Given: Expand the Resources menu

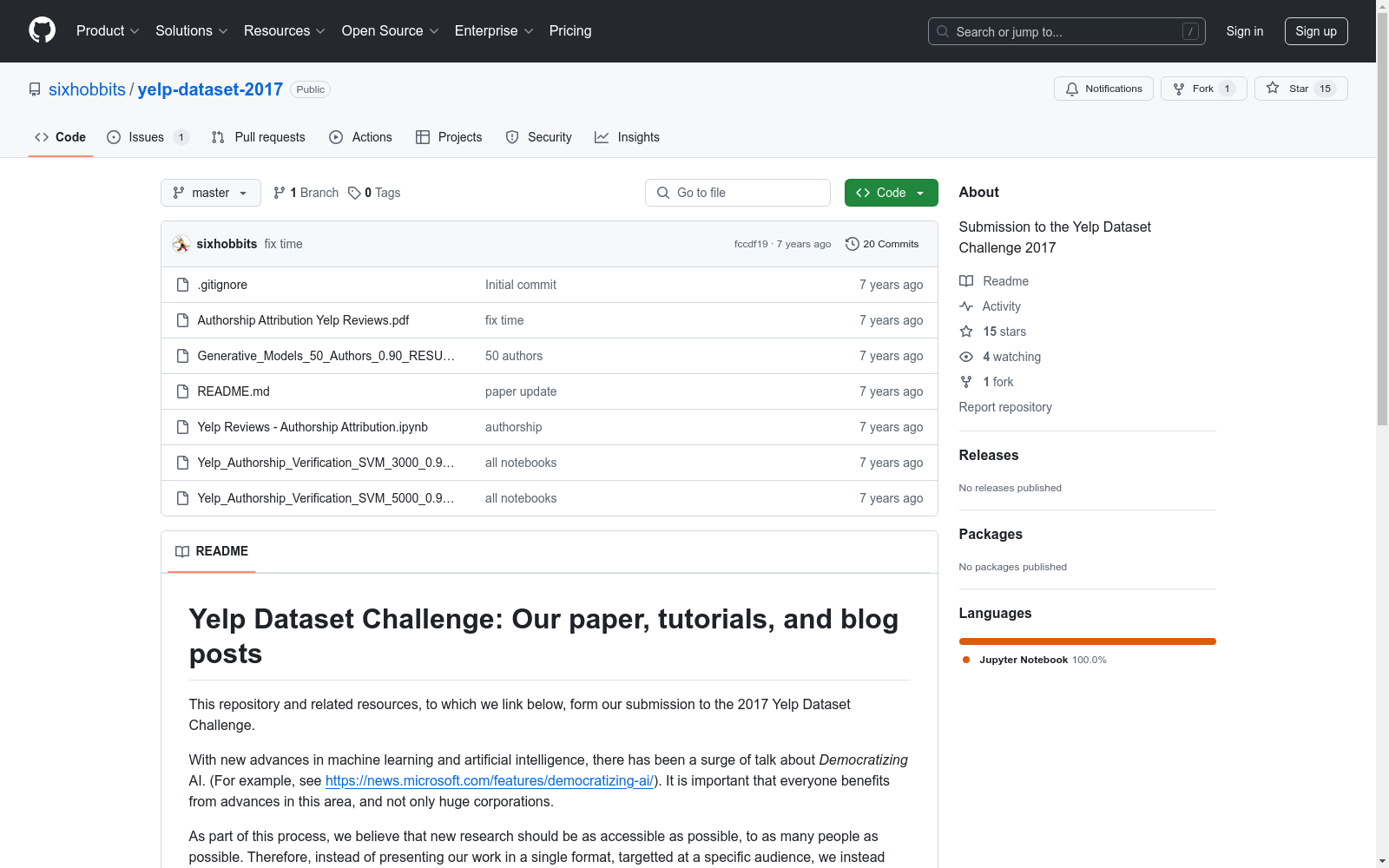Looking at the screenshot, I should [285, 30].
